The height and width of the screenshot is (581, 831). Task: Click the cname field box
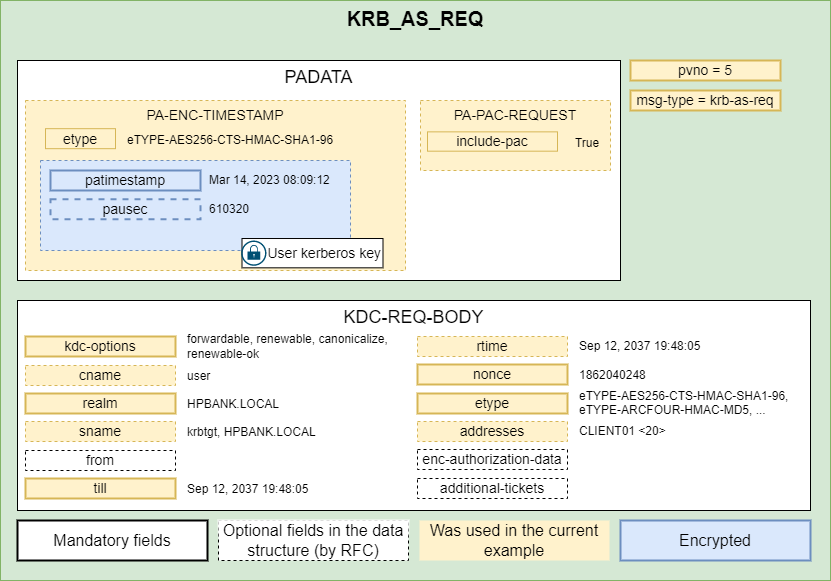[100, 375]
